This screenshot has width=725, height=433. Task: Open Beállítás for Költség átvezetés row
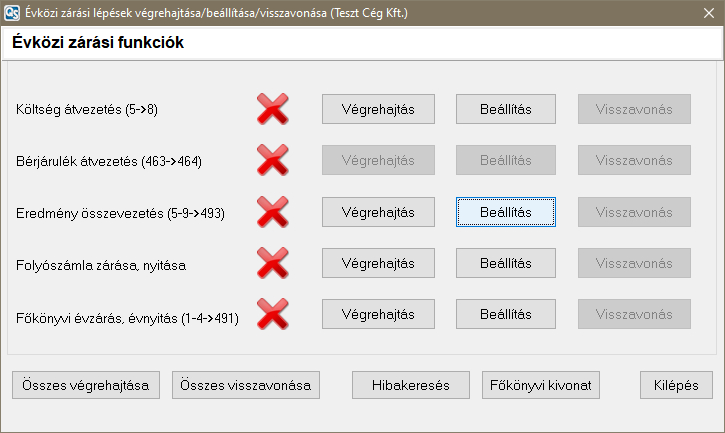(506, 108)
